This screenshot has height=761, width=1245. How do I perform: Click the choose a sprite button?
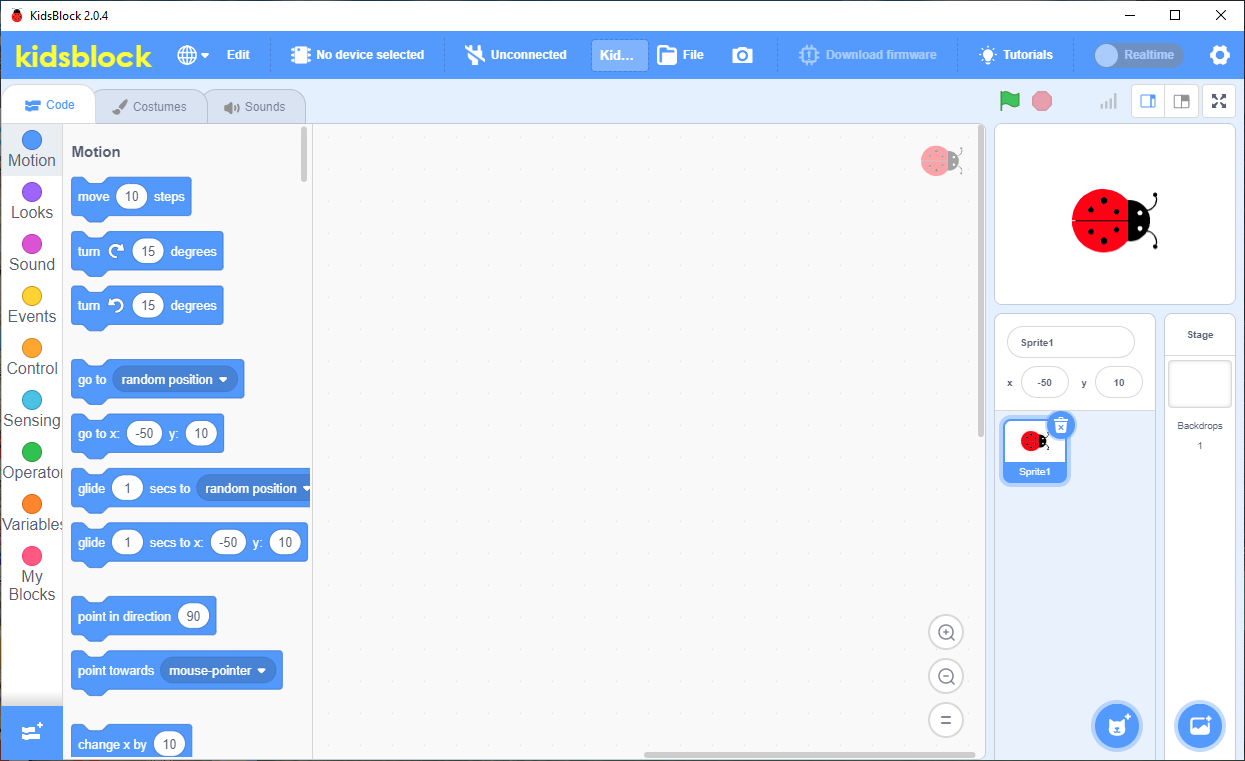click(1117, 725)
